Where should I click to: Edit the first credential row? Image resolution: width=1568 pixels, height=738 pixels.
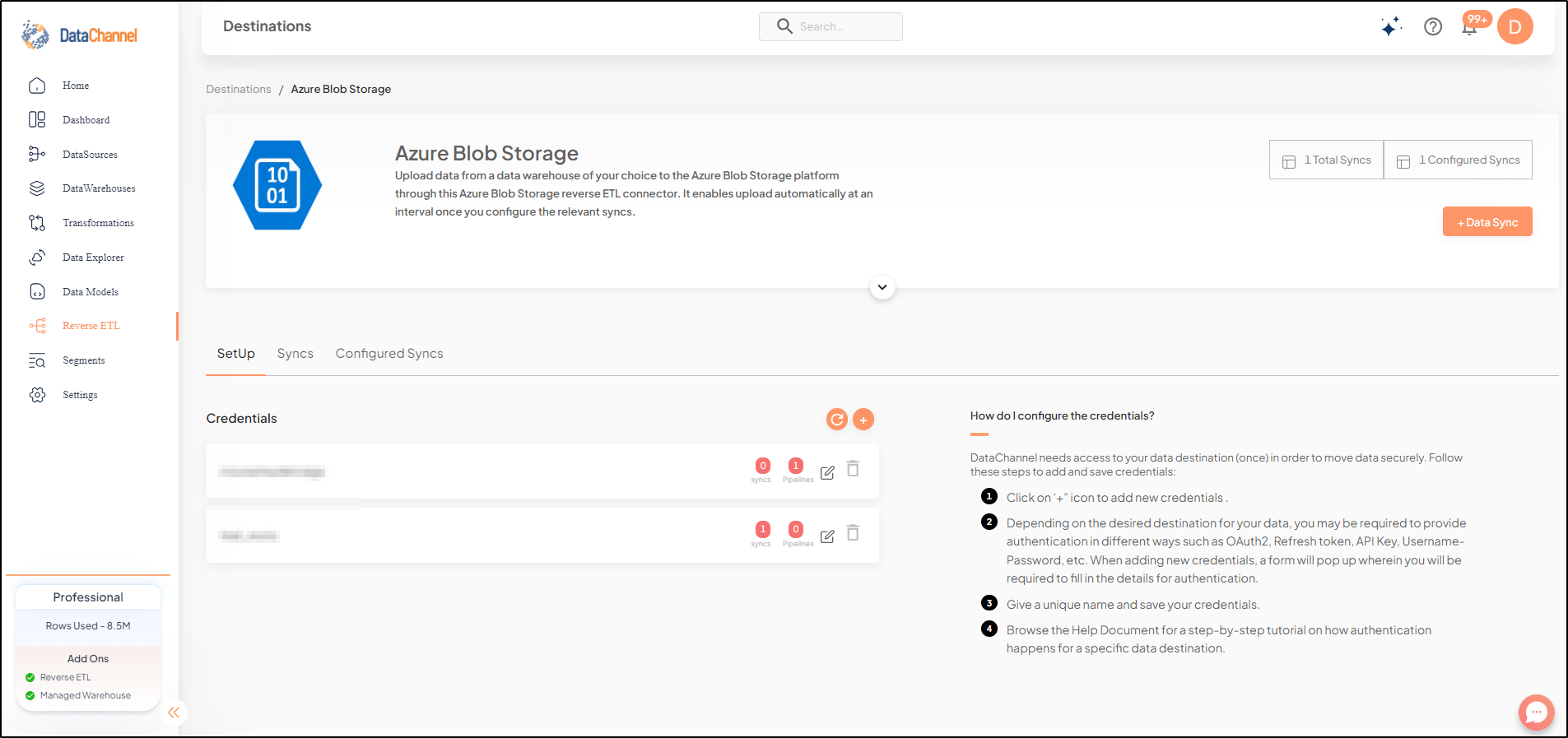tap(828, 472)
